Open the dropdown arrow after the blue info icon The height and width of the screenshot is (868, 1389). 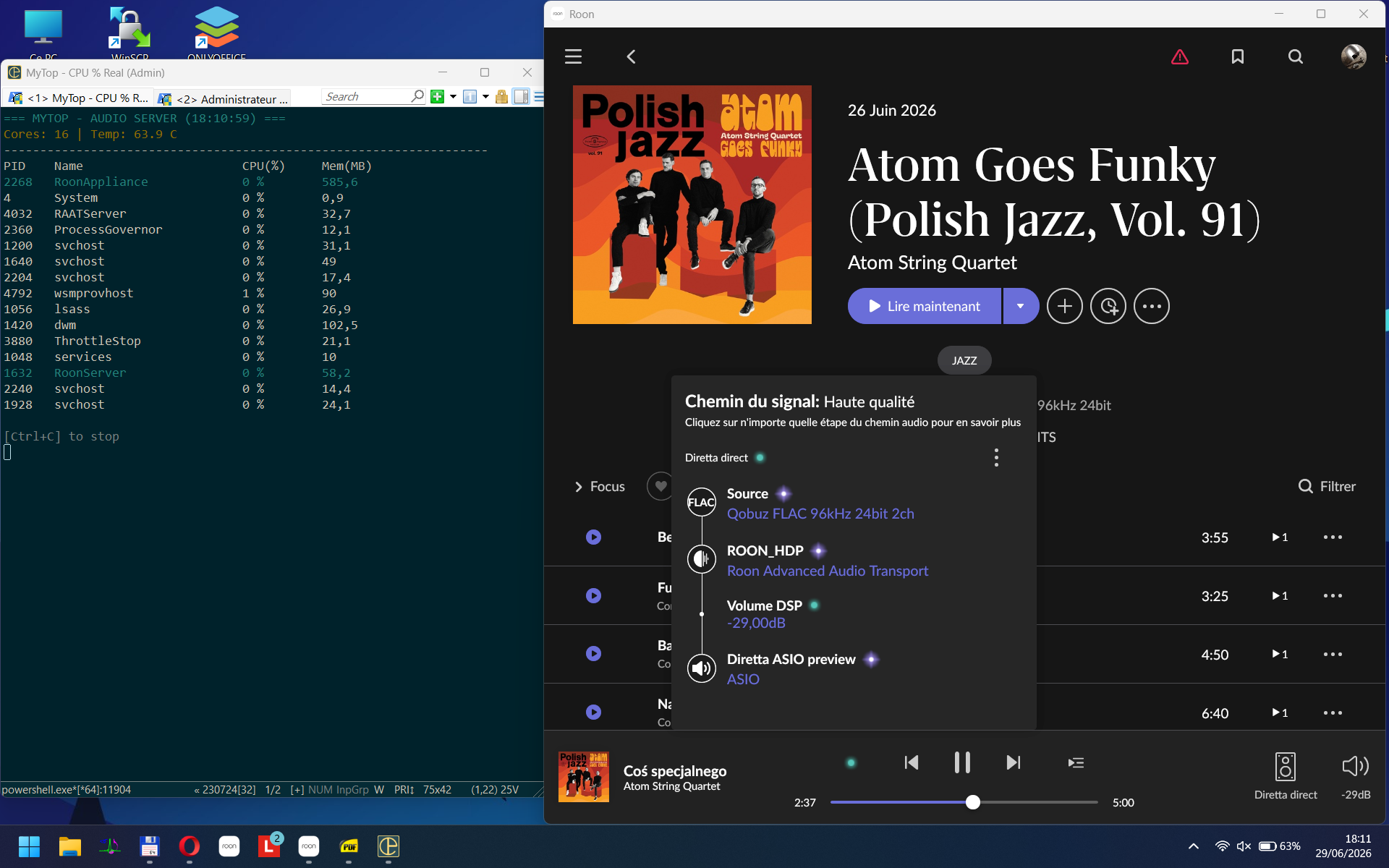coord(485,97)
